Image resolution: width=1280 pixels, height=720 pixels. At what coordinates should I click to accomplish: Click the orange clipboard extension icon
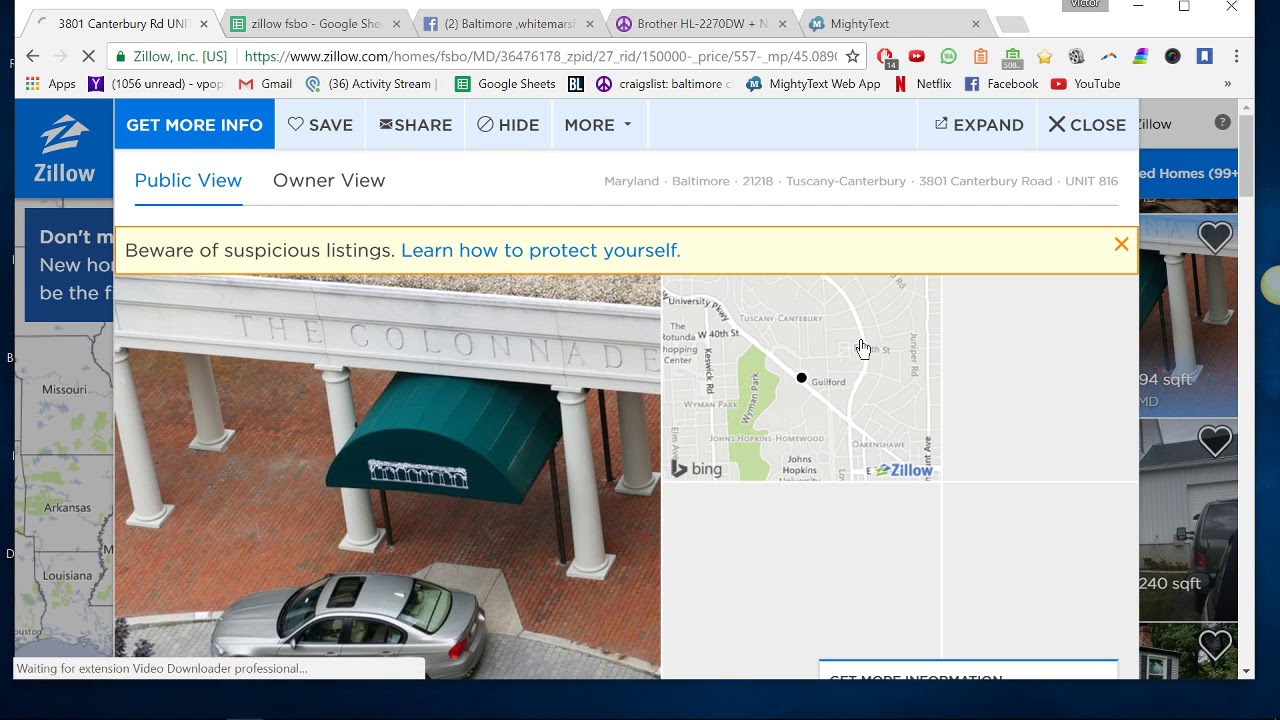[x=980, y=56]
